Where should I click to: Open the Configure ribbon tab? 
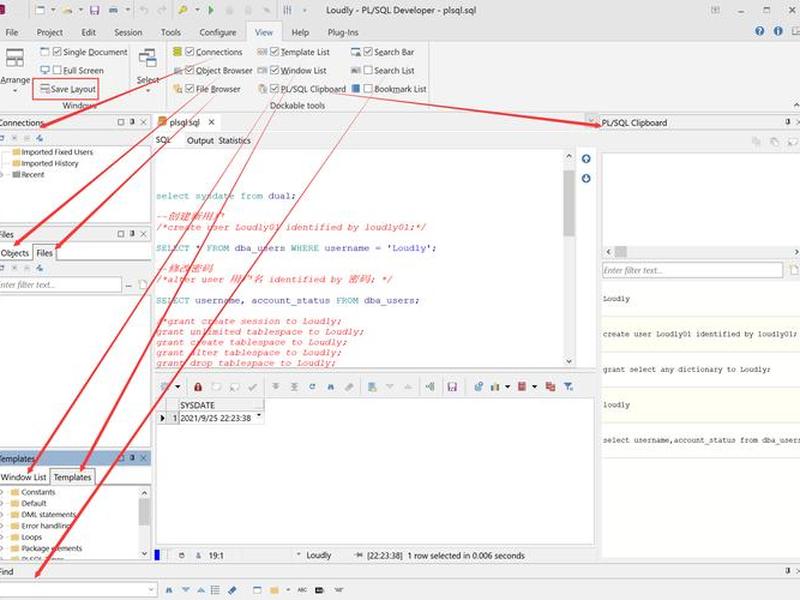[x=218, y=32]
